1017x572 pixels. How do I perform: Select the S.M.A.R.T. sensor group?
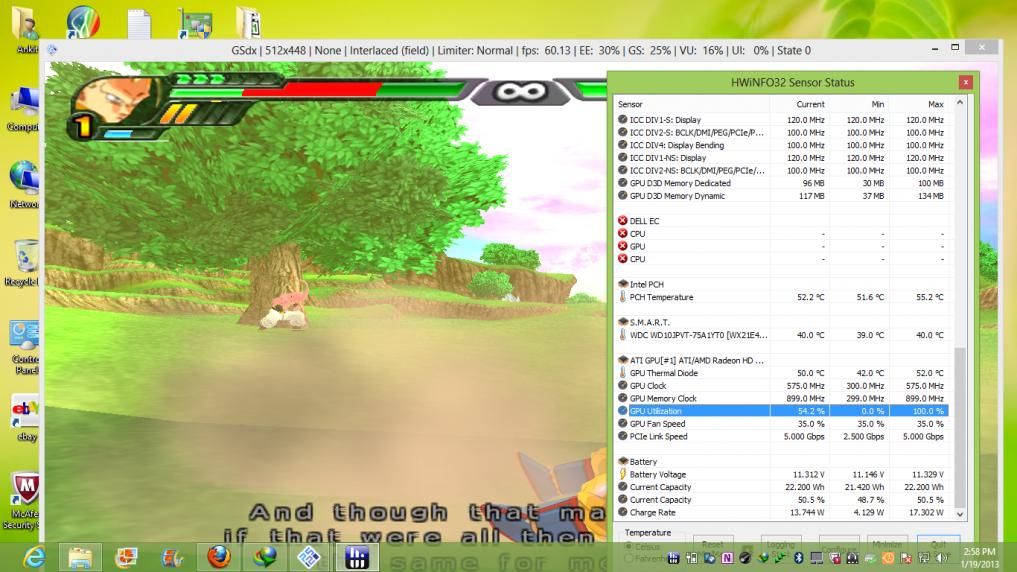pyautogui.click(x=782, y=322)
